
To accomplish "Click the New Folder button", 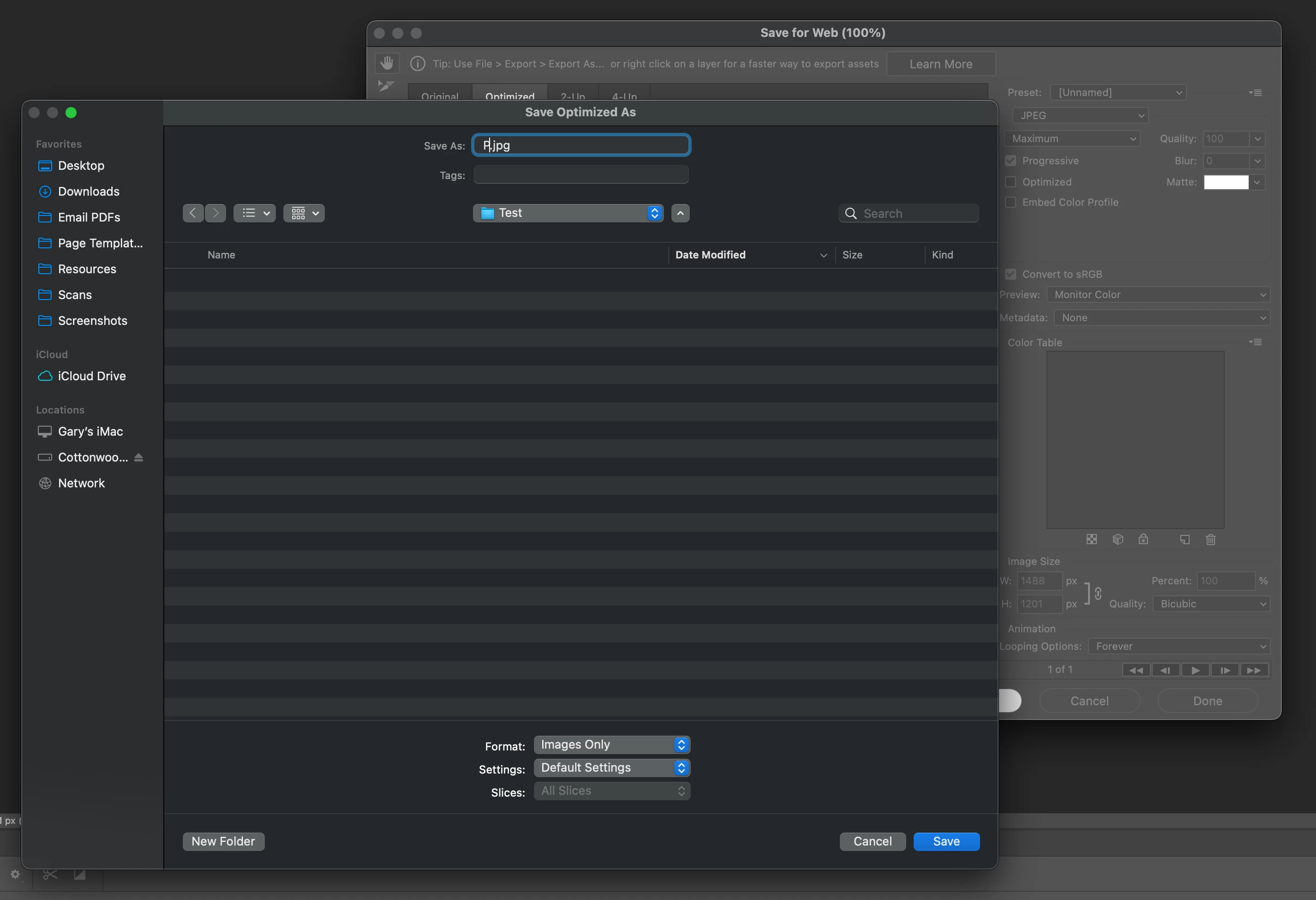I will pyautogui.click(x=223, y=841).
